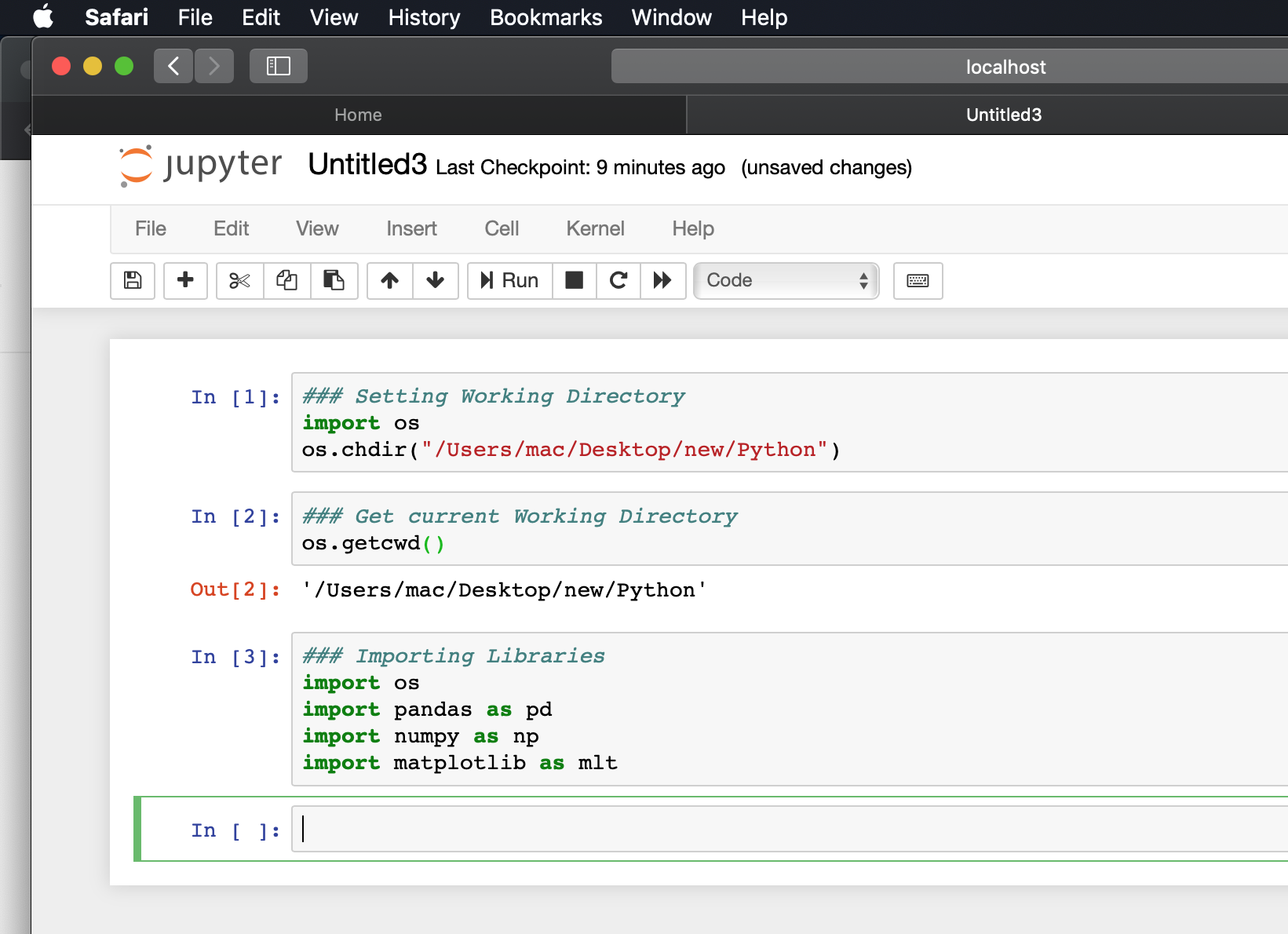The image size is (1288, 934).
Task: Toggle the Safari sidebar
Action: (278, 66)
